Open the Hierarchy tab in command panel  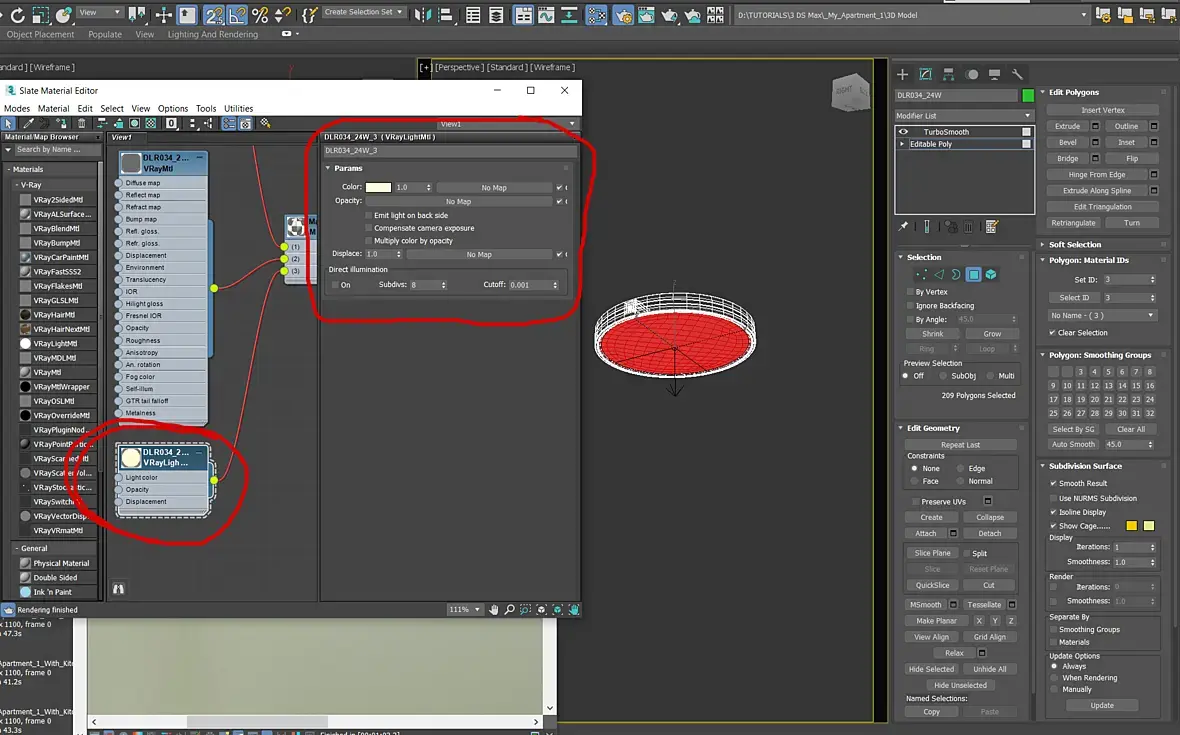[948, 74]
